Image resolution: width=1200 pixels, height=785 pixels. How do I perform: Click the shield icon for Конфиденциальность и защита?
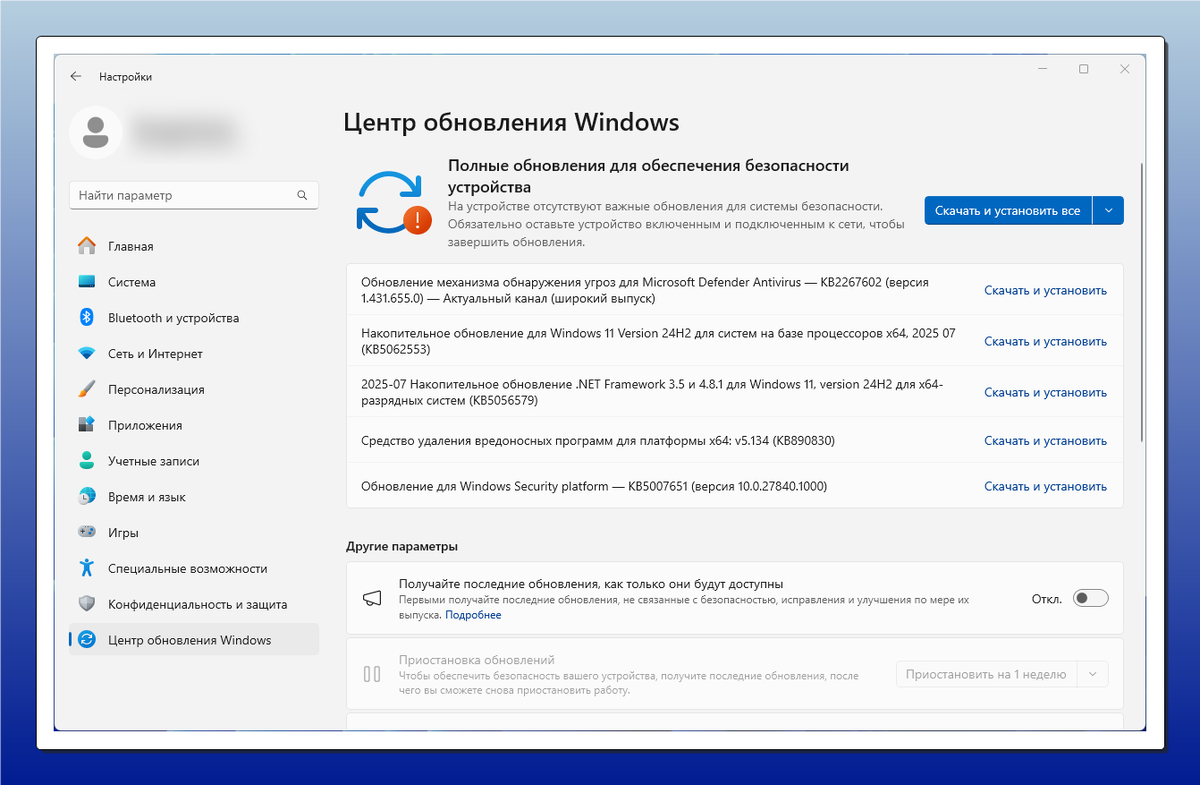tap(87, 604)
